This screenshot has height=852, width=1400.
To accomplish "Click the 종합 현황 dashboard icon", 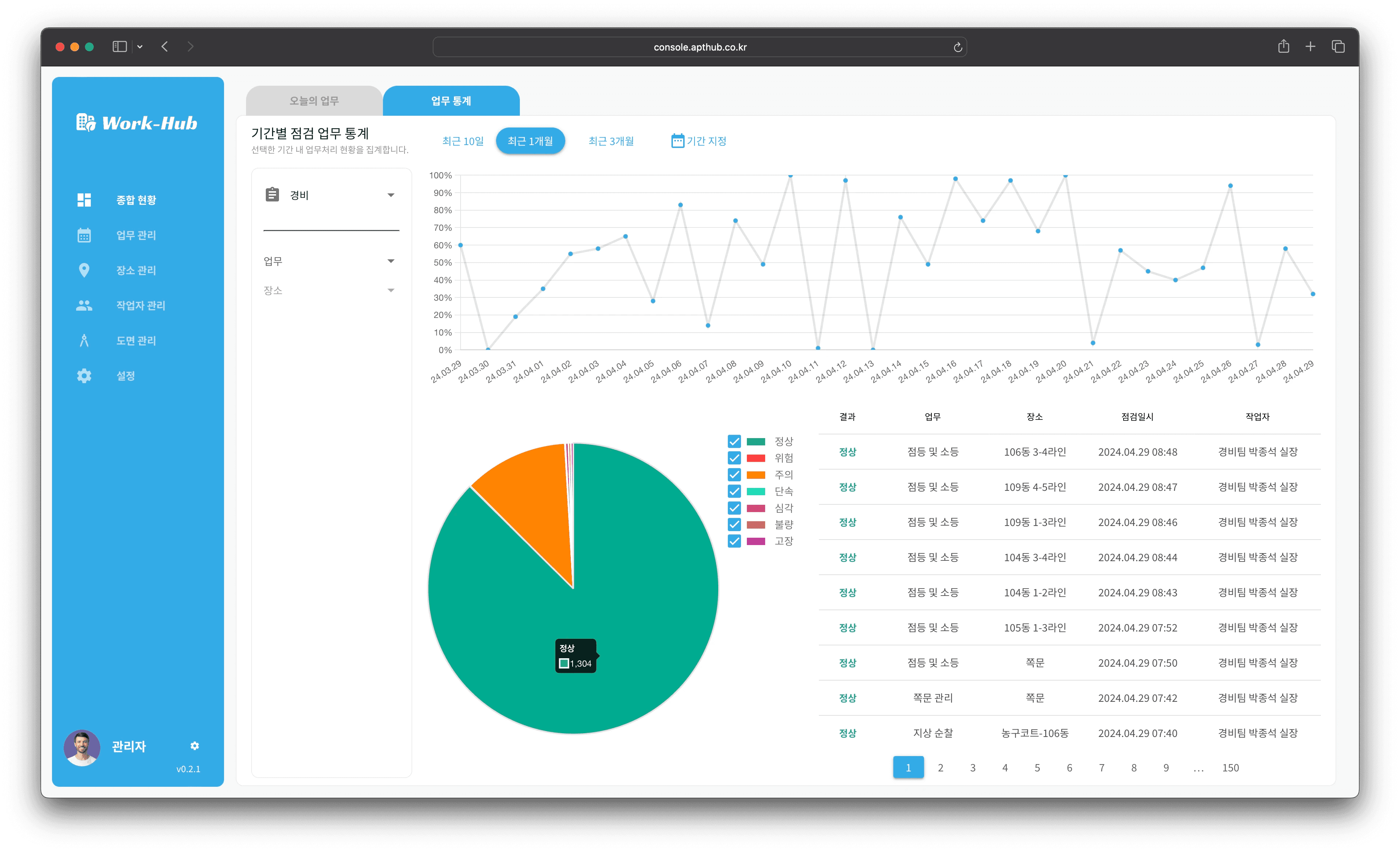I will pos(84,200).
